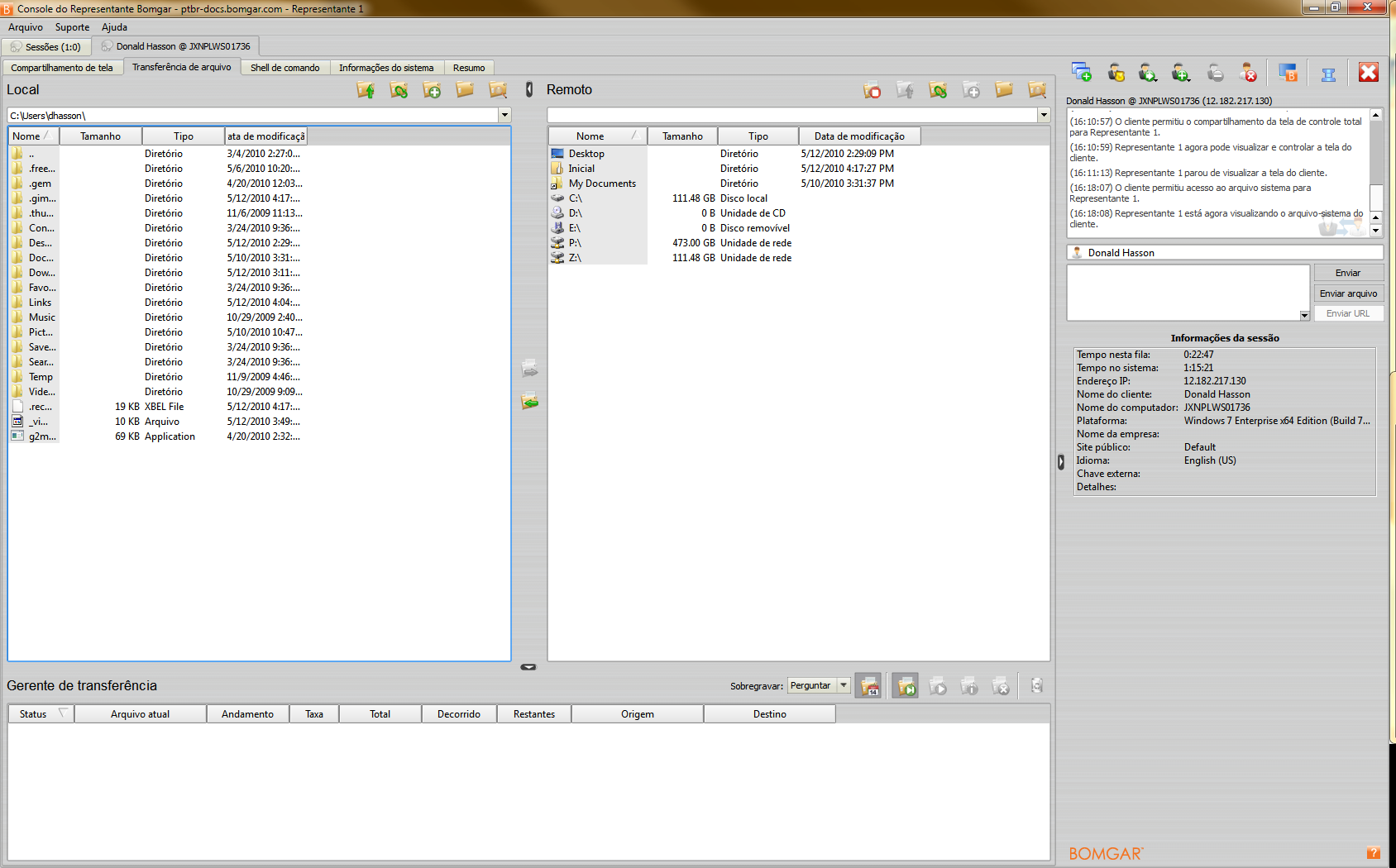Sort transfer list by Status column
The width and height of the screenshot is (1396, 868).
coord(41,714)
